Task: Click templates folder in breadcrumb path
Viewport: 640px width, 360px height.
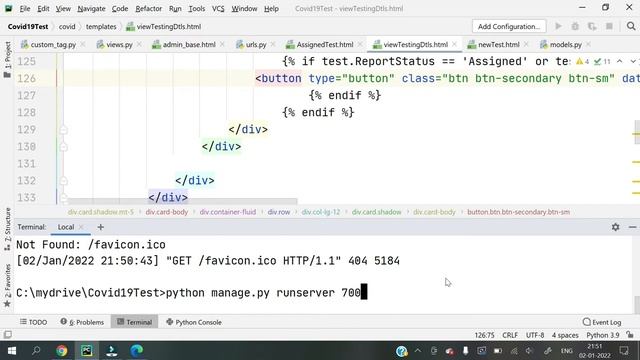Action: pos(101,27)
